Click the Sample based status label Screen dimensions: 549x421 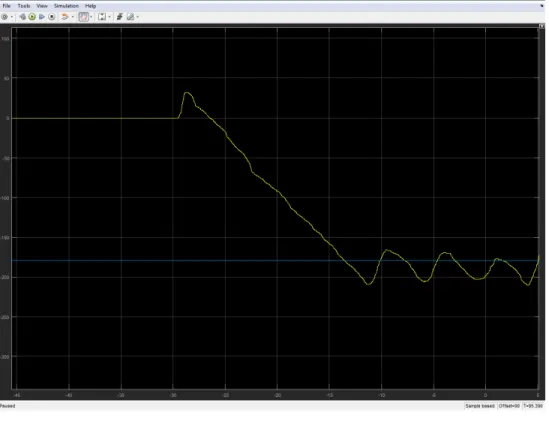pos(480,406)
